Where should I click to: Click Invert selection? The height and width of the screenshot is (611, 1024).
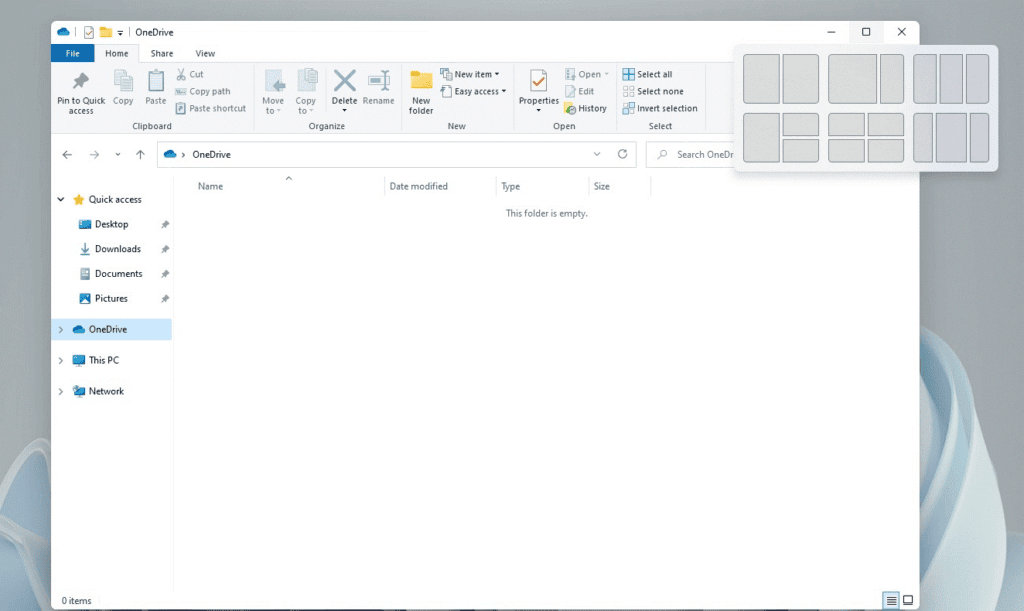660,108
